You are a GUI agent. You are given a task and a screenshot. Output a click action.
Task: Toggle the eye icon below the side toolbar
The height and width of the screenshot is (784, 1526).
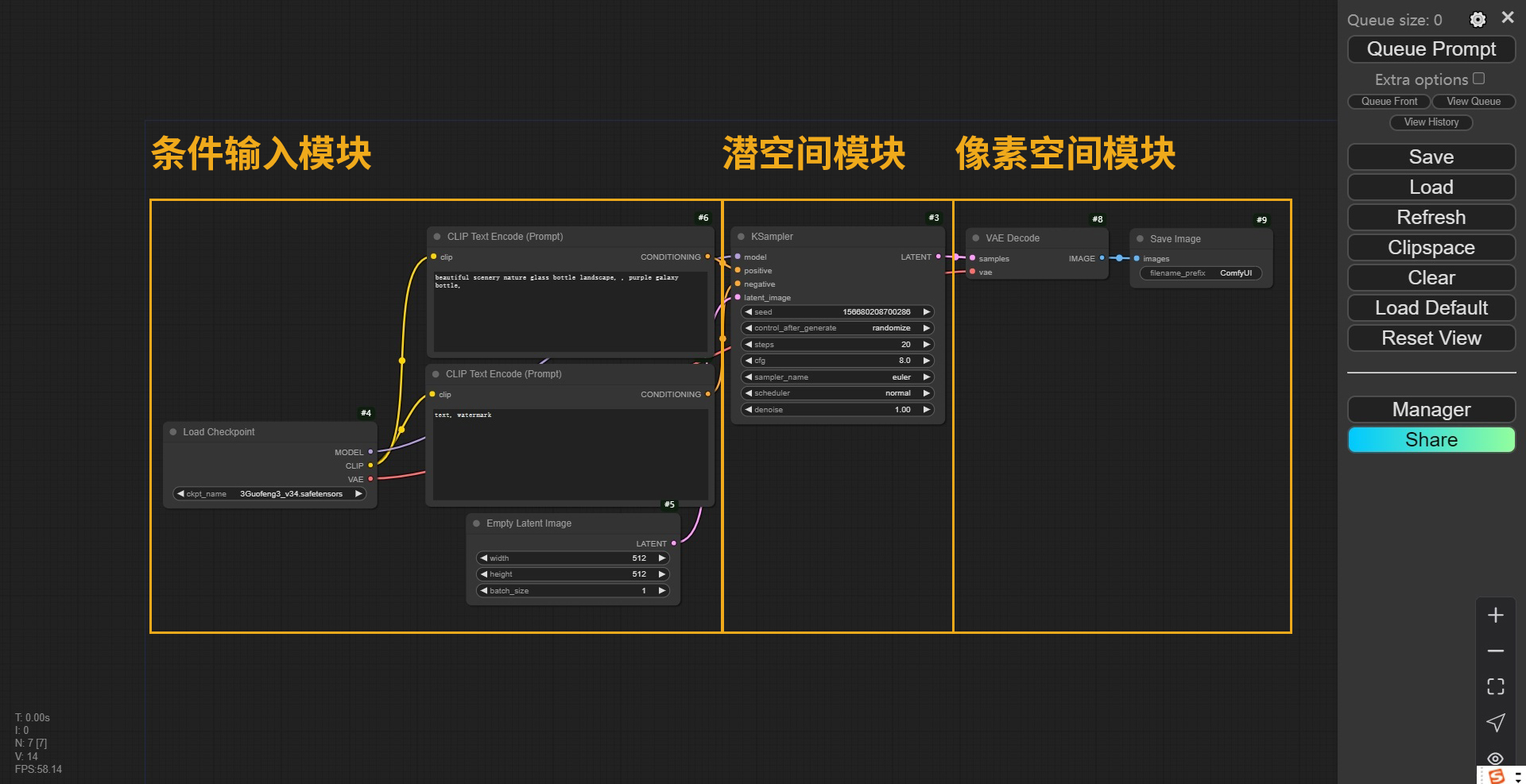pyautogui.click(x=1495, y=759)
